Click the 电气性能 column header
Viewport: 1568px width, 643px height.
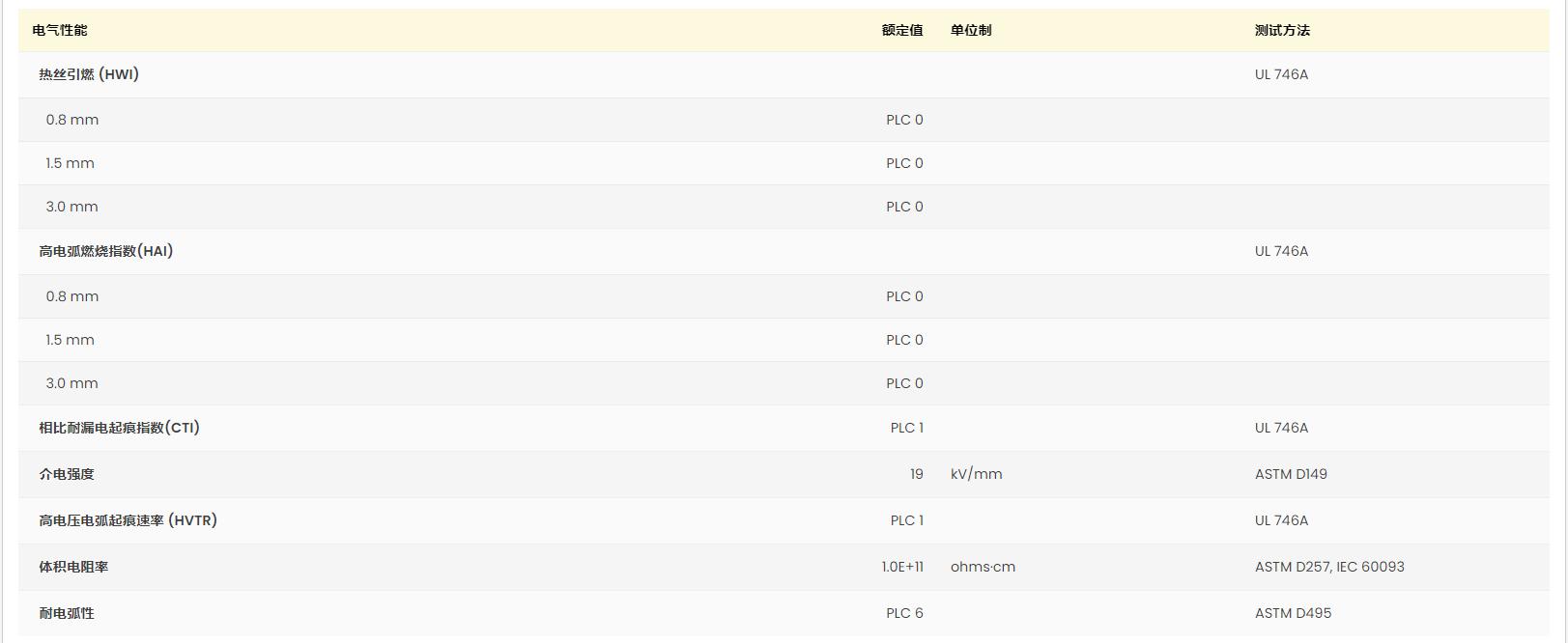[x=60, y=30]
